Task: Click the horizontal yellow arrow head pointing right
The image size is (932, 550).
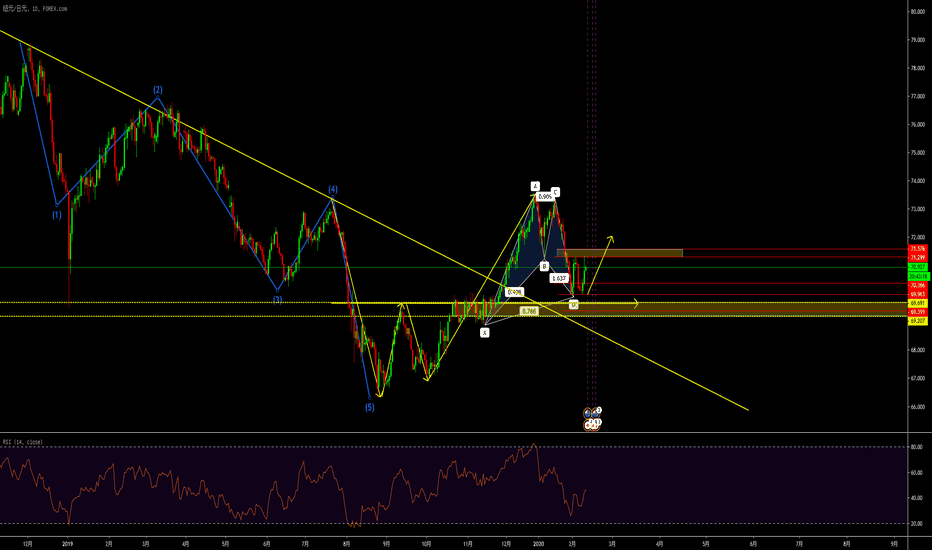Action: pyautogui.click(x=637, y=302)
